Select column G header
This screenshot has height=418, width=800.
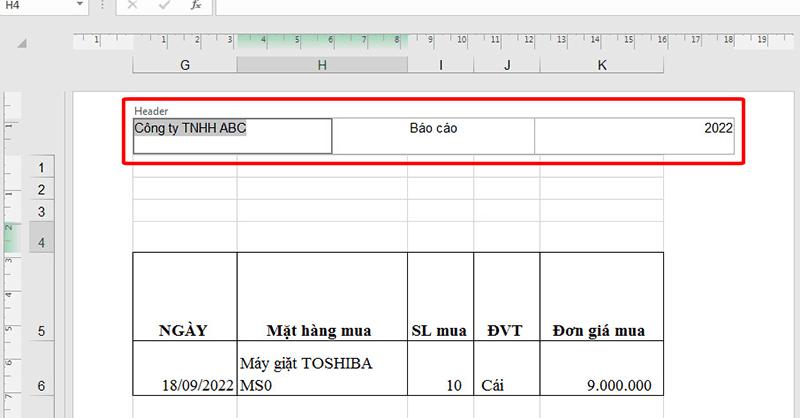[x=185, y=65]
